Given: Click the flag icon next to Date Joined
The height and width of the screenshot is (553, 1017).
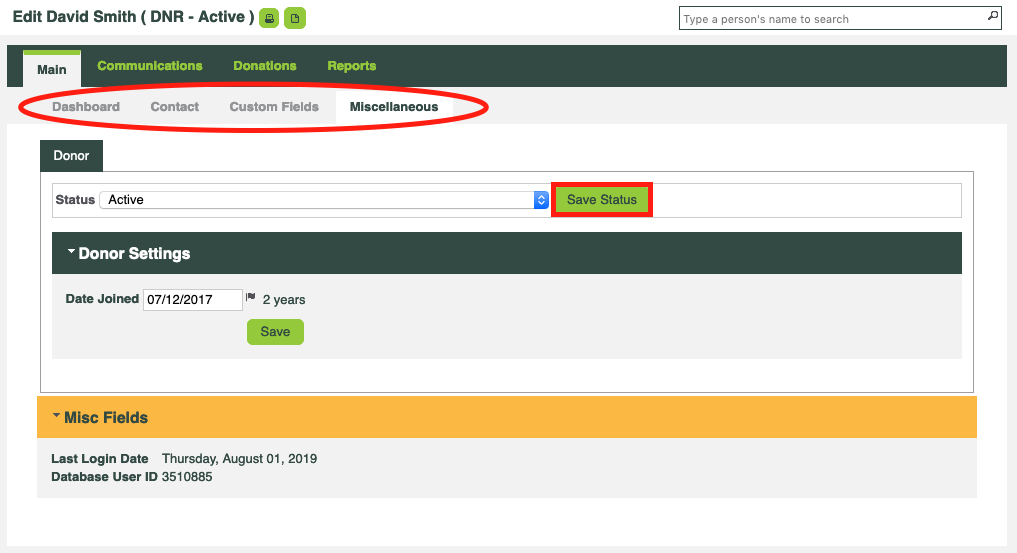Looking at the screenshot, I should (250, 297).
